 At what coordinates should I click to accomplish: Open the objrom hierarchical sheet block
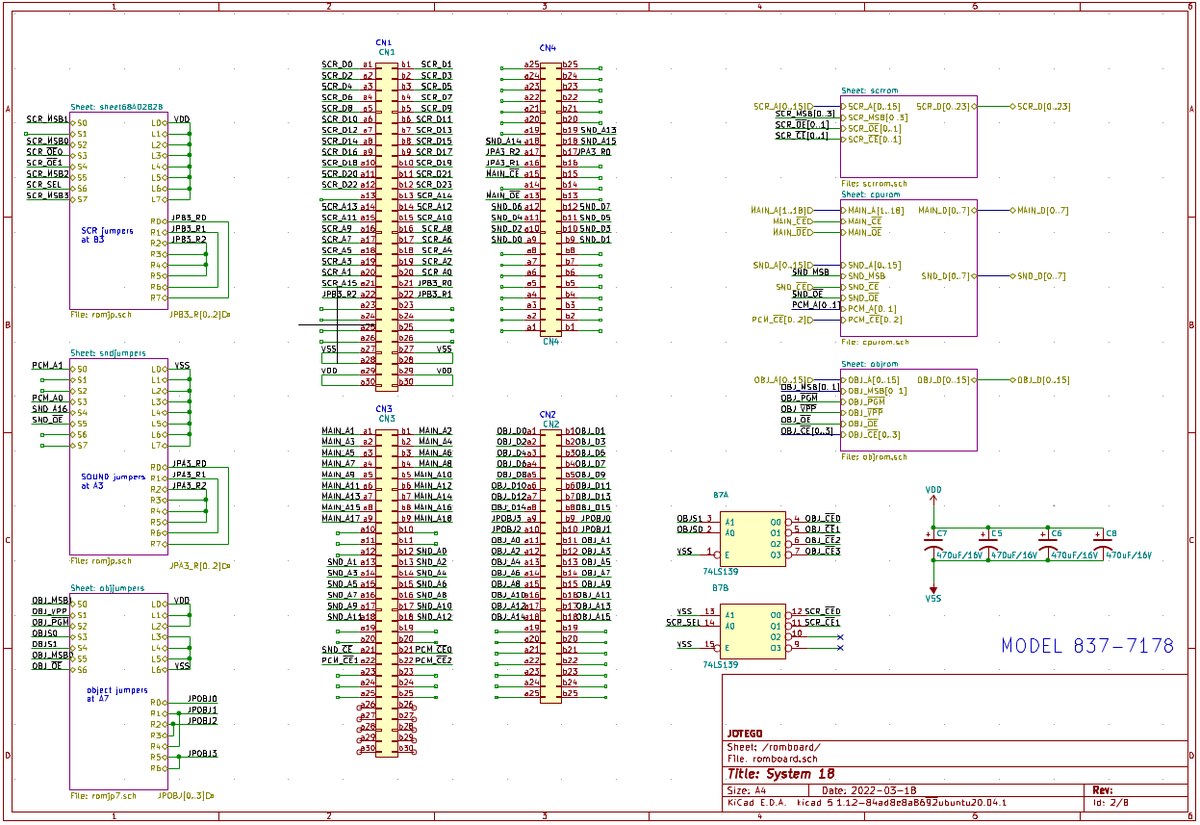909,410
